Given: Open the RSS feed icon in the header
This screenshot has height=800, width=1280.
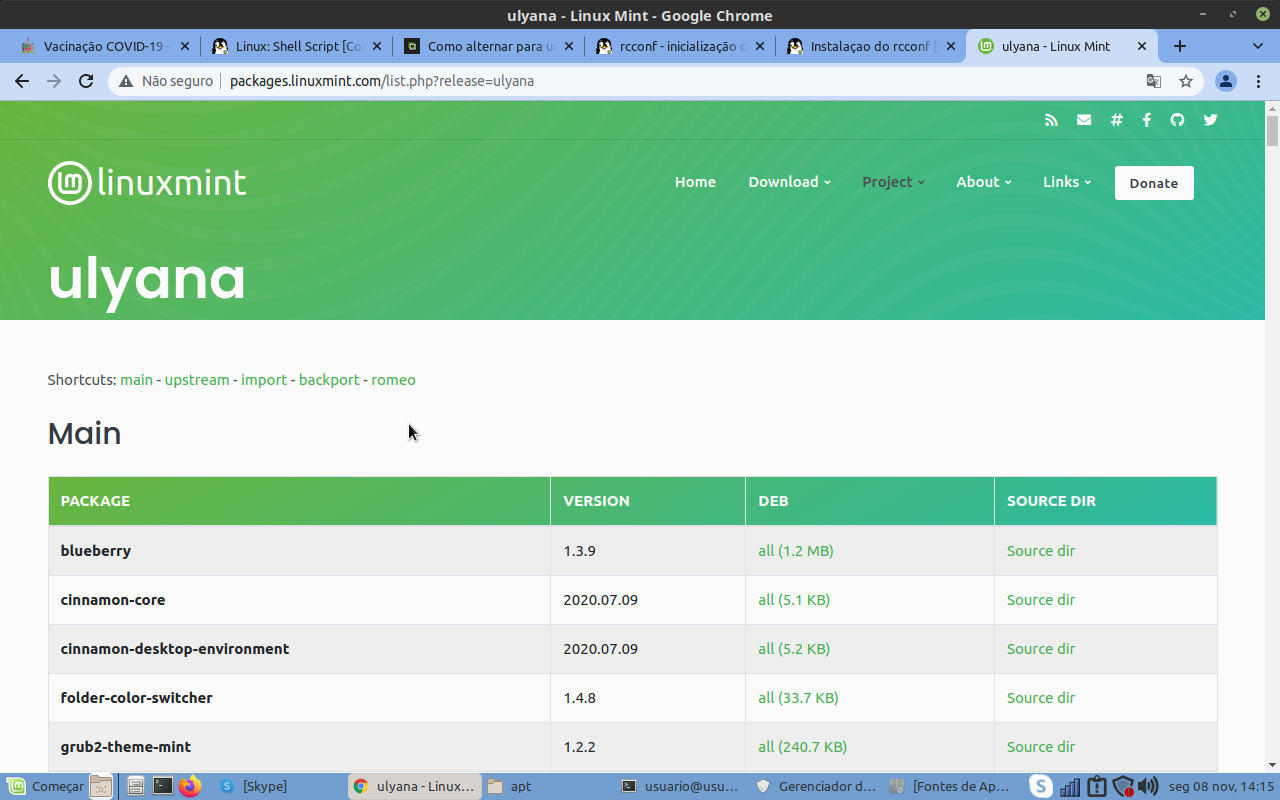Looking at the screenshot, I should 1051,120.
